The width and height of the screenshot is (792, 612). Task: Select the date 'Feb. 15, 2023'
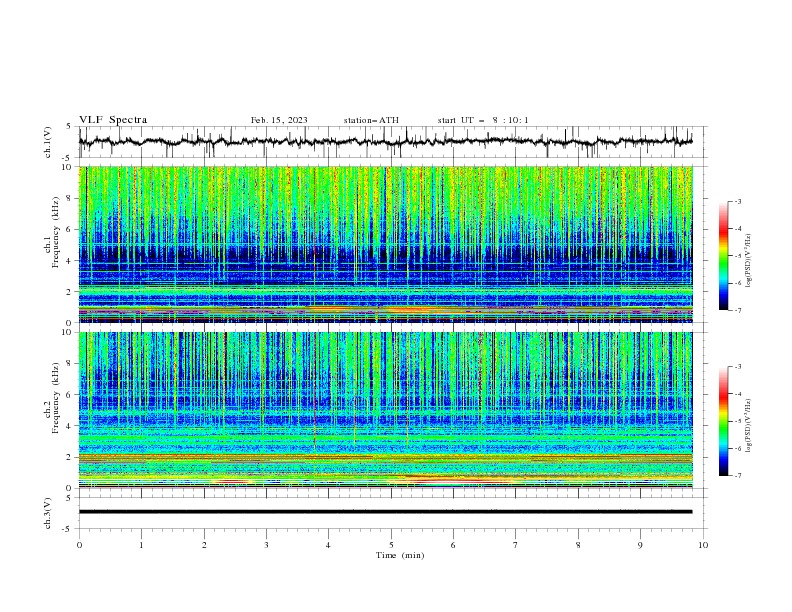(x=279, y=120)
